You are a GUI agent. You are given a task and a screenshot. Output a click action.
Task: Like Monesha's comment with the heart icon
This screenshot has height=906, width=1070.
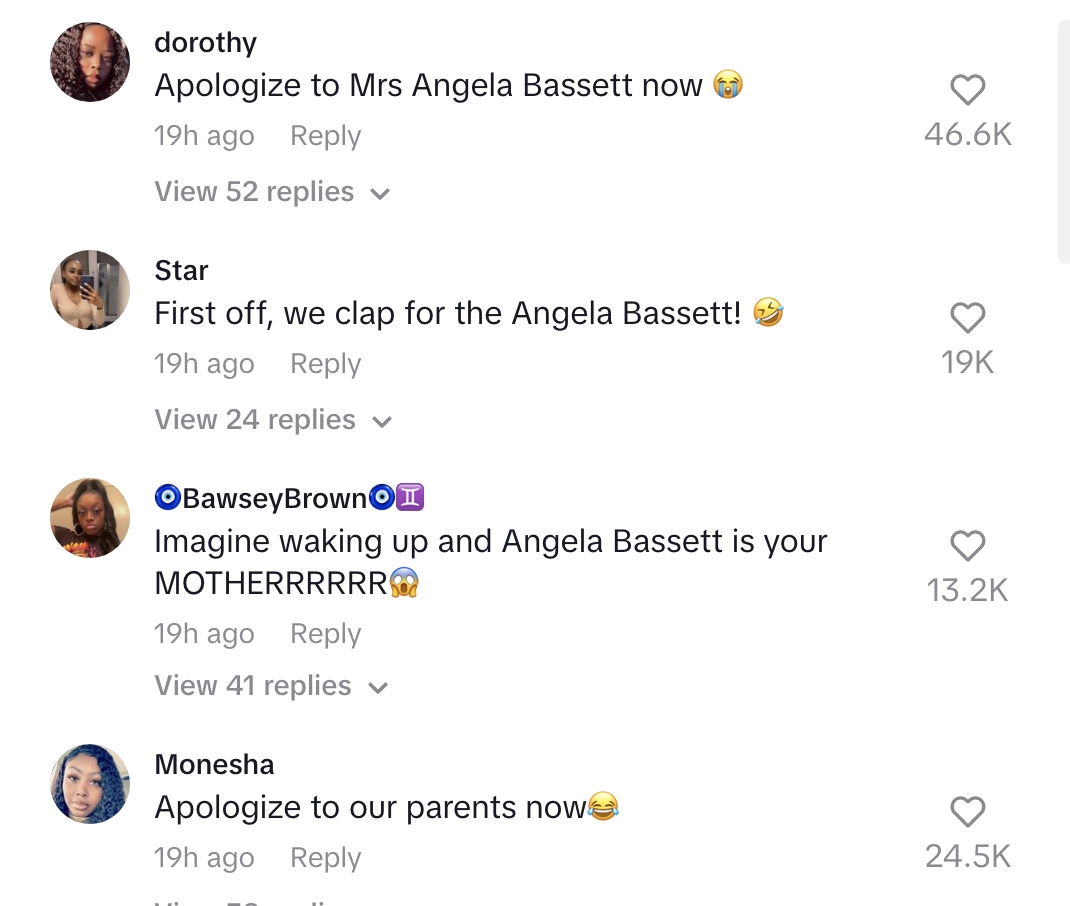click(x=967, y=812)
